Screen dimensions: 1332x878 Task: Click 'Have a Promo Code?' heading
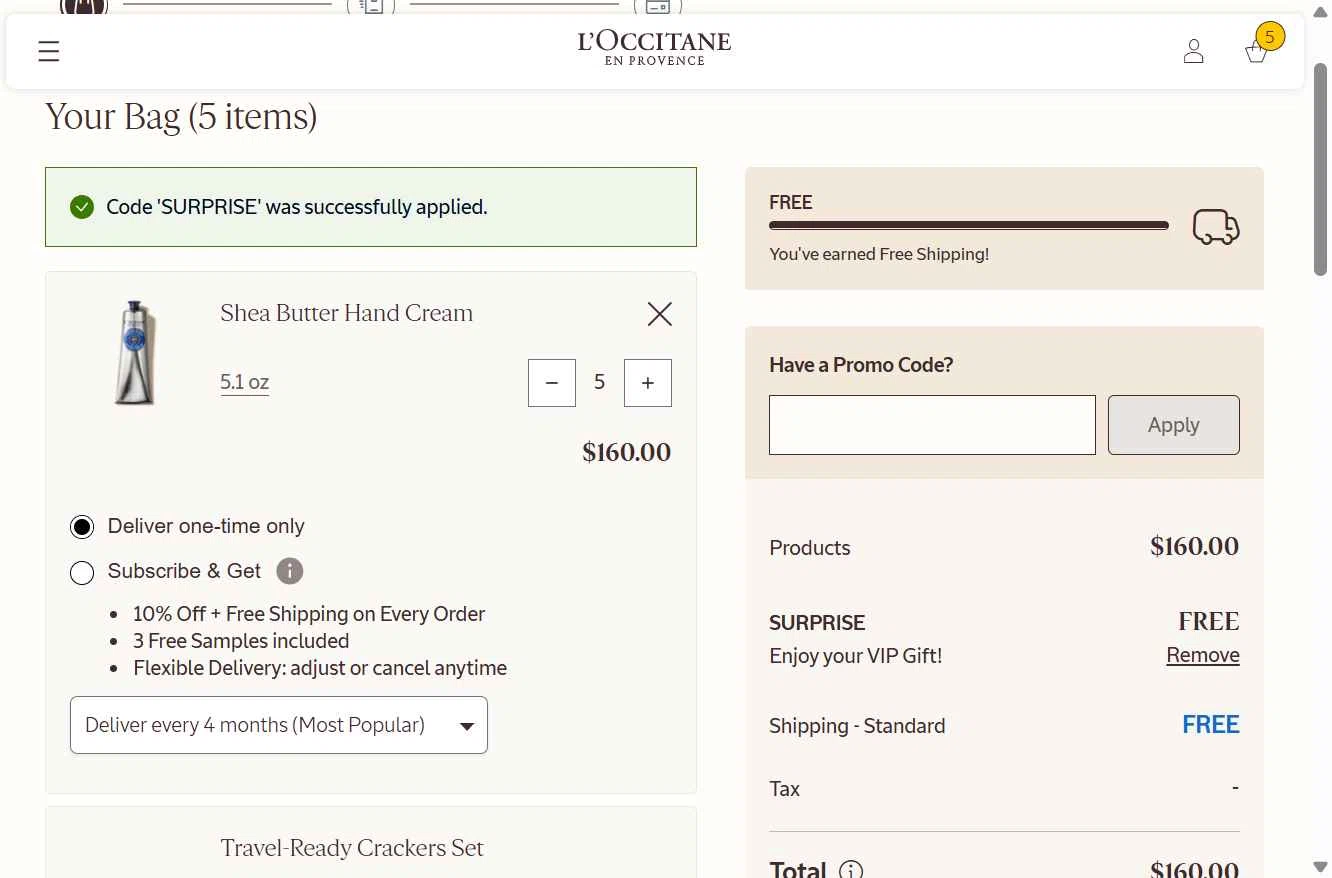(x=861, y=365)
